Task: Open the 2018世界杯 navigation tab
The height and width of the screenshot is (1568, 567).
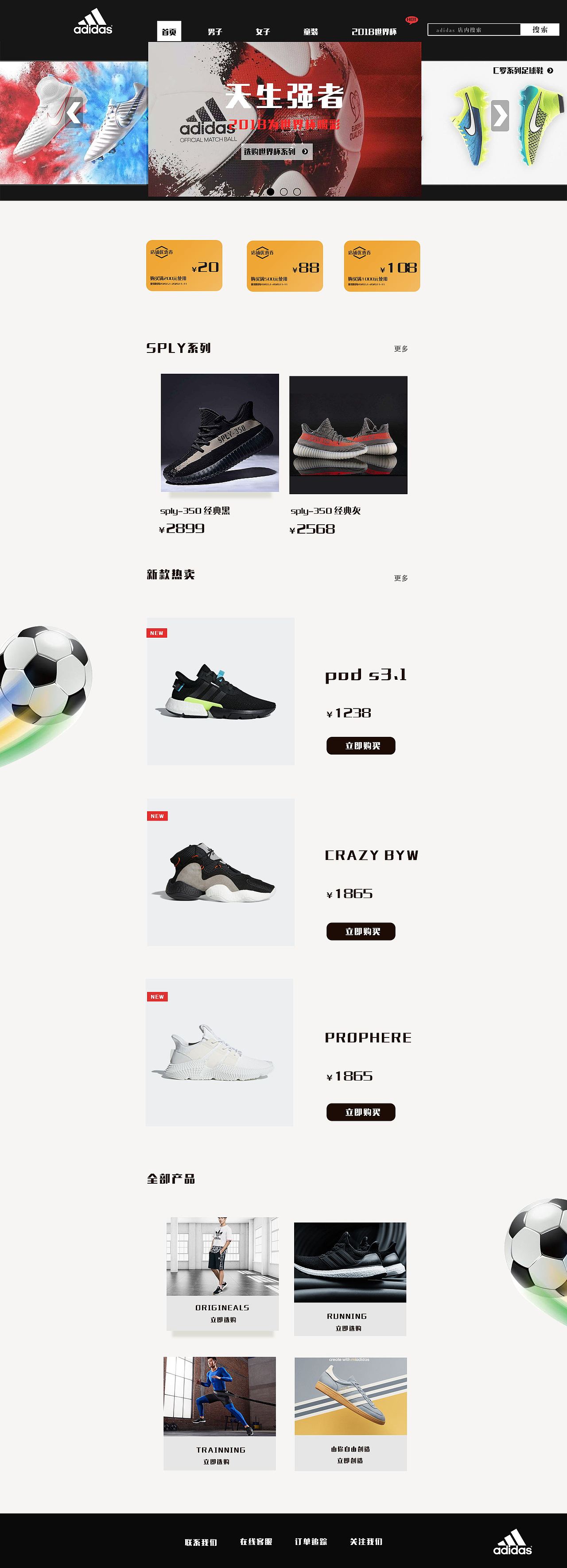Action: pos(374,31)
